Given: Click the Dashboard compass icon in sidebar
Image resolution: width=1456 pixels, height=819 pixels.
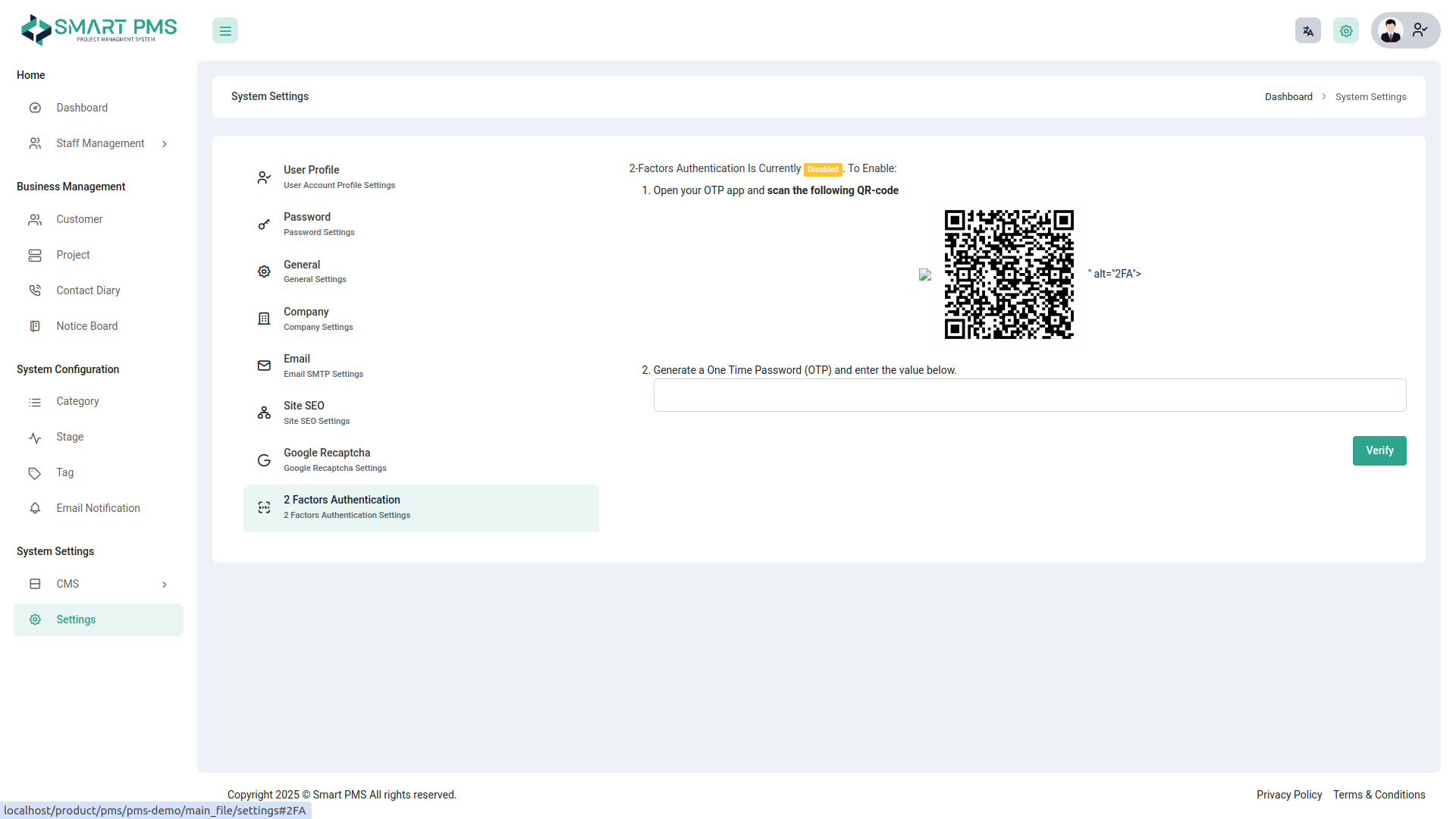Looking at the screenshot, I should (35, 108).
